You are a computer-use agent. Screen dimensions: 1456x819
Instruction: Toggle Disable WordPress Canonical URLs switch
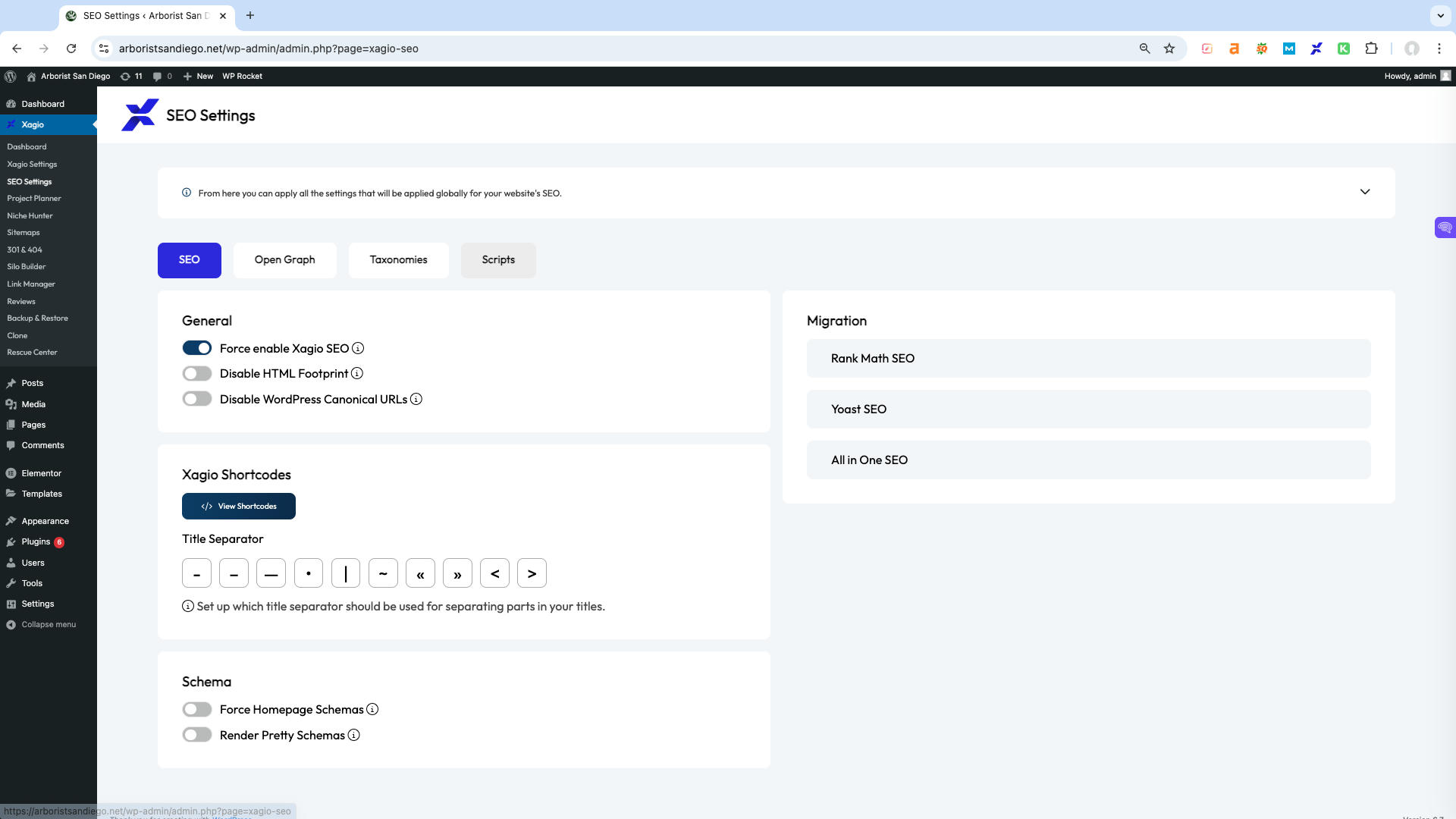pyautogui.click(x=197, y=399)
